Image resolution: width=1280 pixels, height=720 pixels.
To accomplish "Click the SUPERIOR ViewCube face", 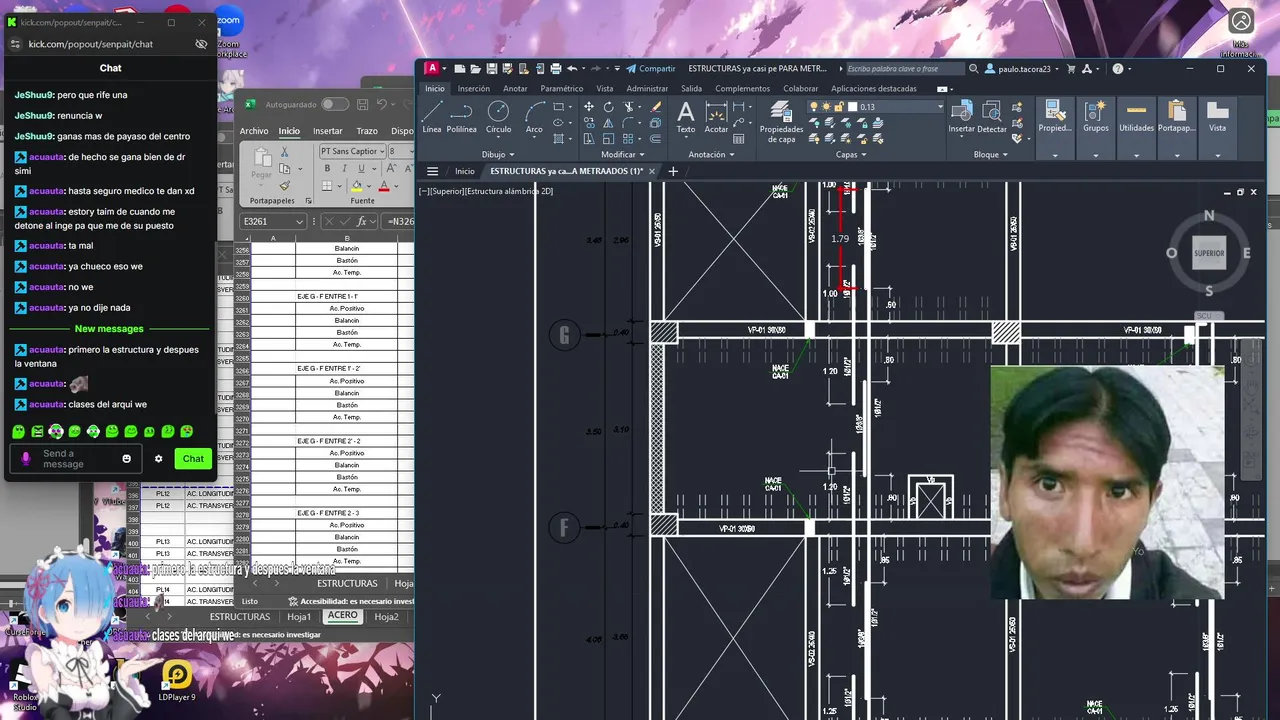I will tap(1209, 253).
